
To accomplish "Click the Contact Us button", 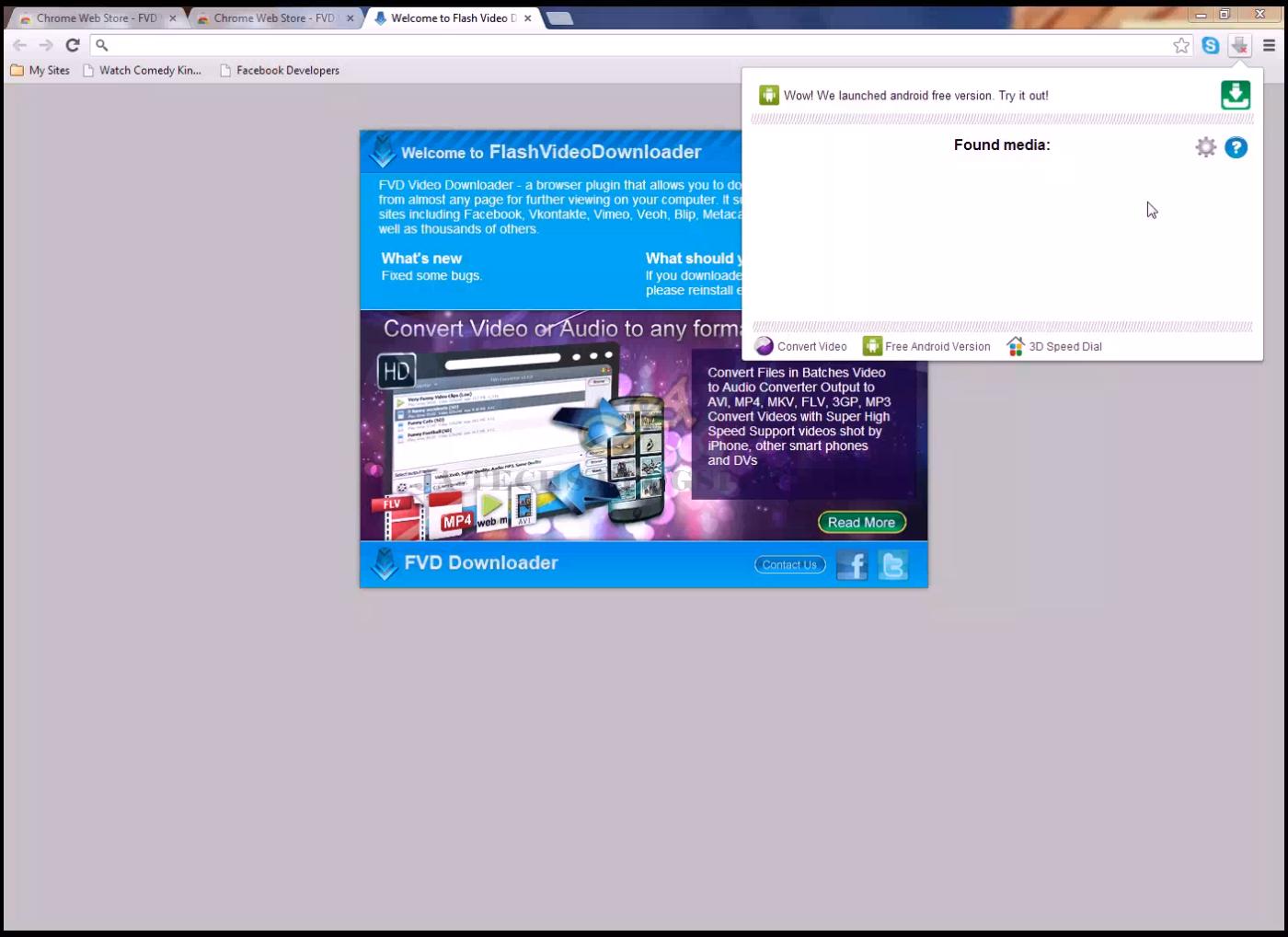I will tap(789, 565).
